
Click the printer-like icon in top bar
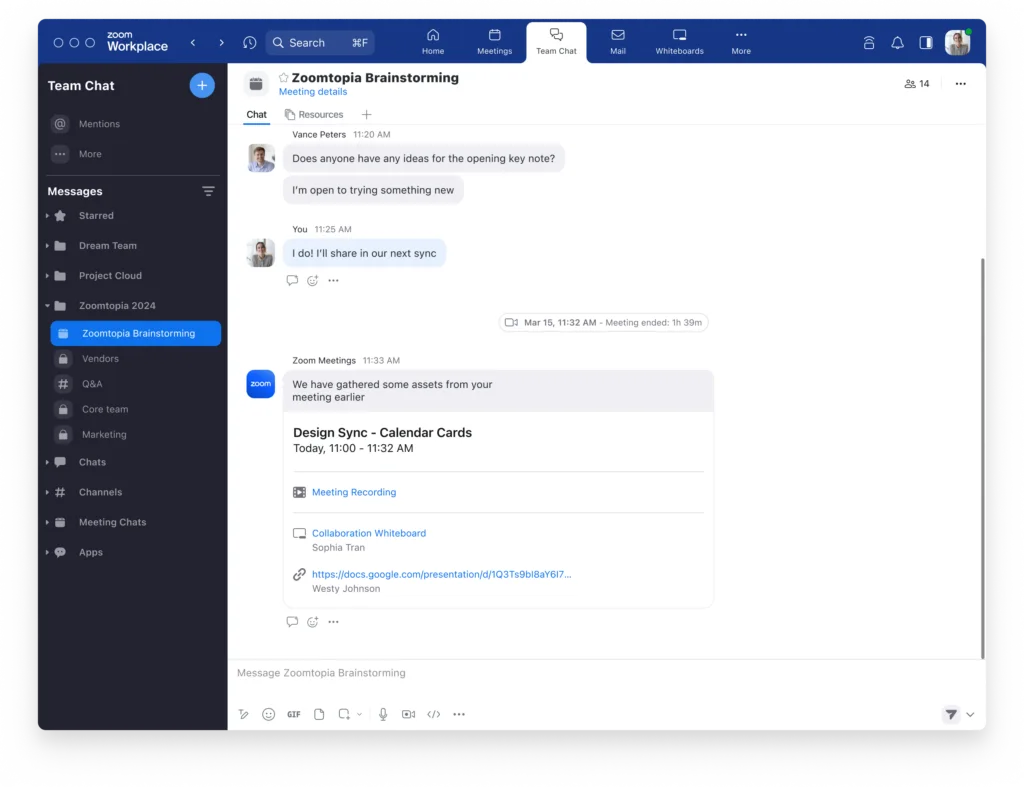[x=869, y=42]
